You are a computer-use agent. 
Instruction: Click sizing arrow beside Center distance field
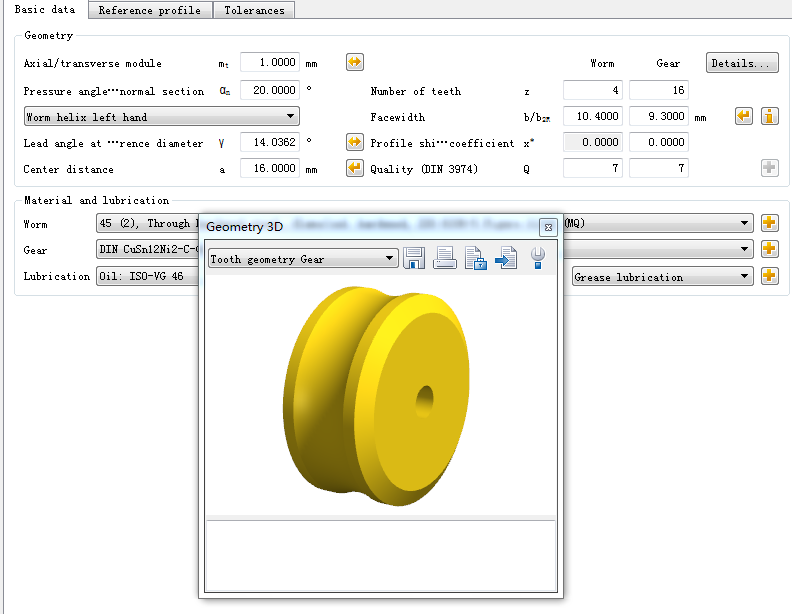coord(355,168)
